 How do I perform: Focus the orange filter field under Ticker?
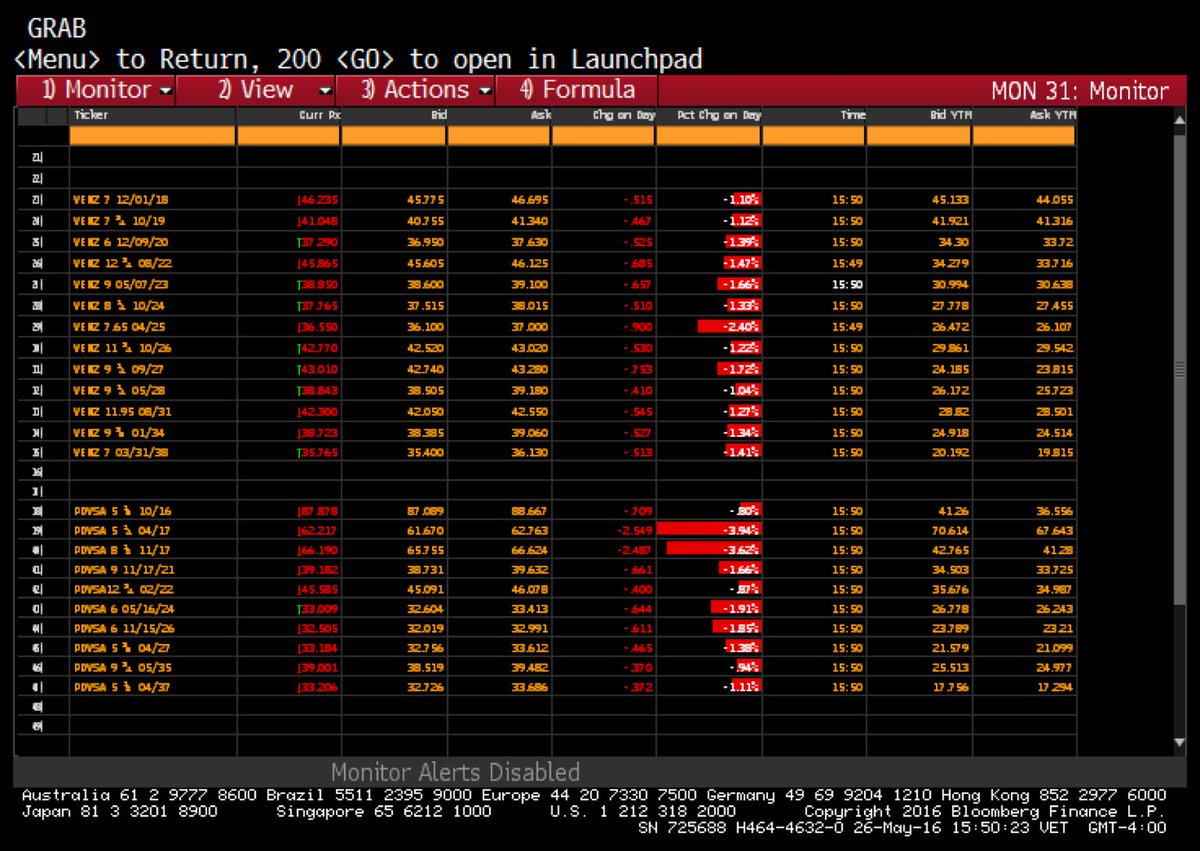pos(152,136)
